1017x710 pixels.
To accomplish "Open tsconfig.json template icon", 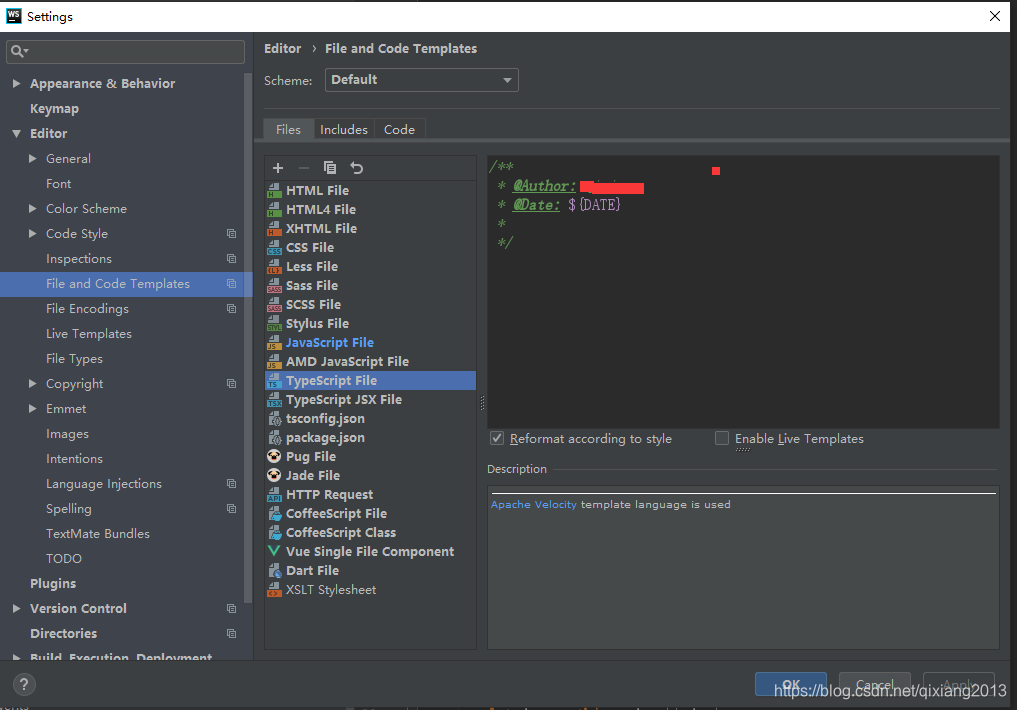I will tap(274, 418).
